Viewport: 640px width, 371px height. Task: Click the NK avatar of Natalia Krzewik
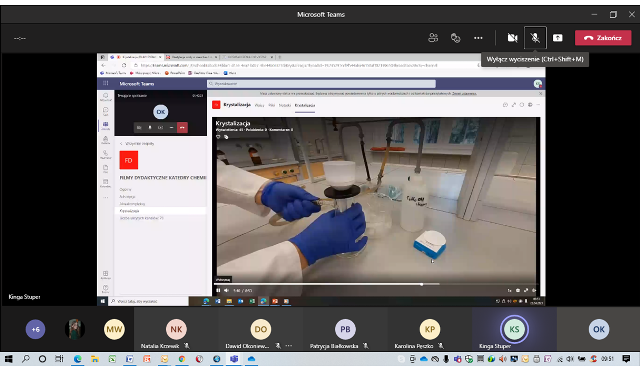176,329
